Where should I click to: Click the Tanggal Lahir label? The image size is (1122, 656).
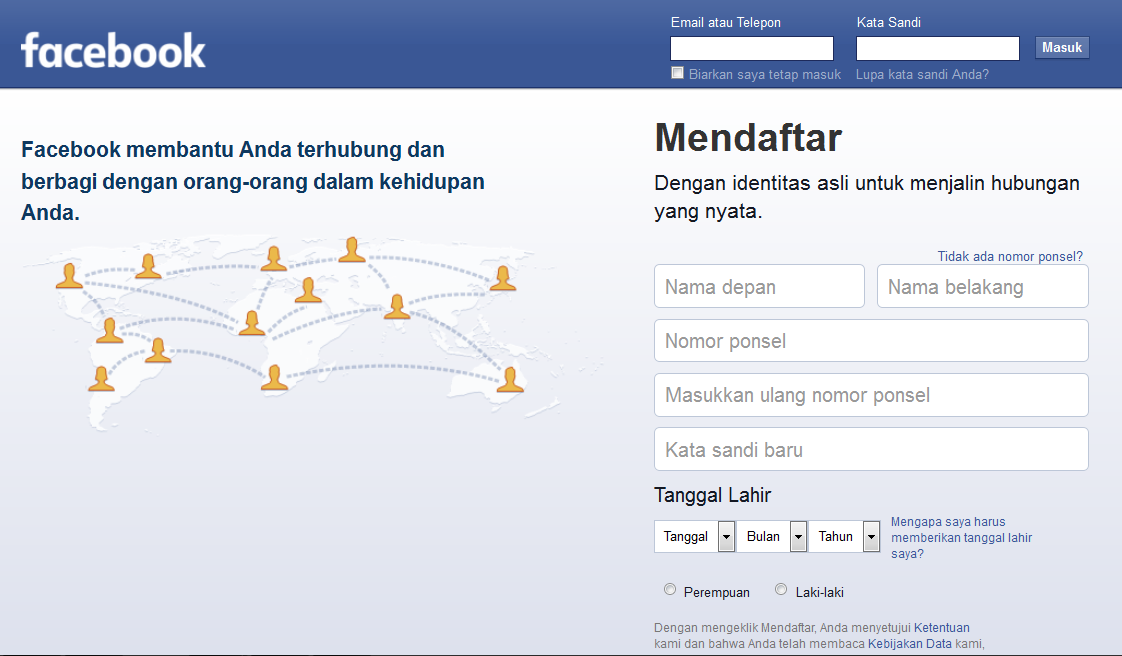coord(712,495)
